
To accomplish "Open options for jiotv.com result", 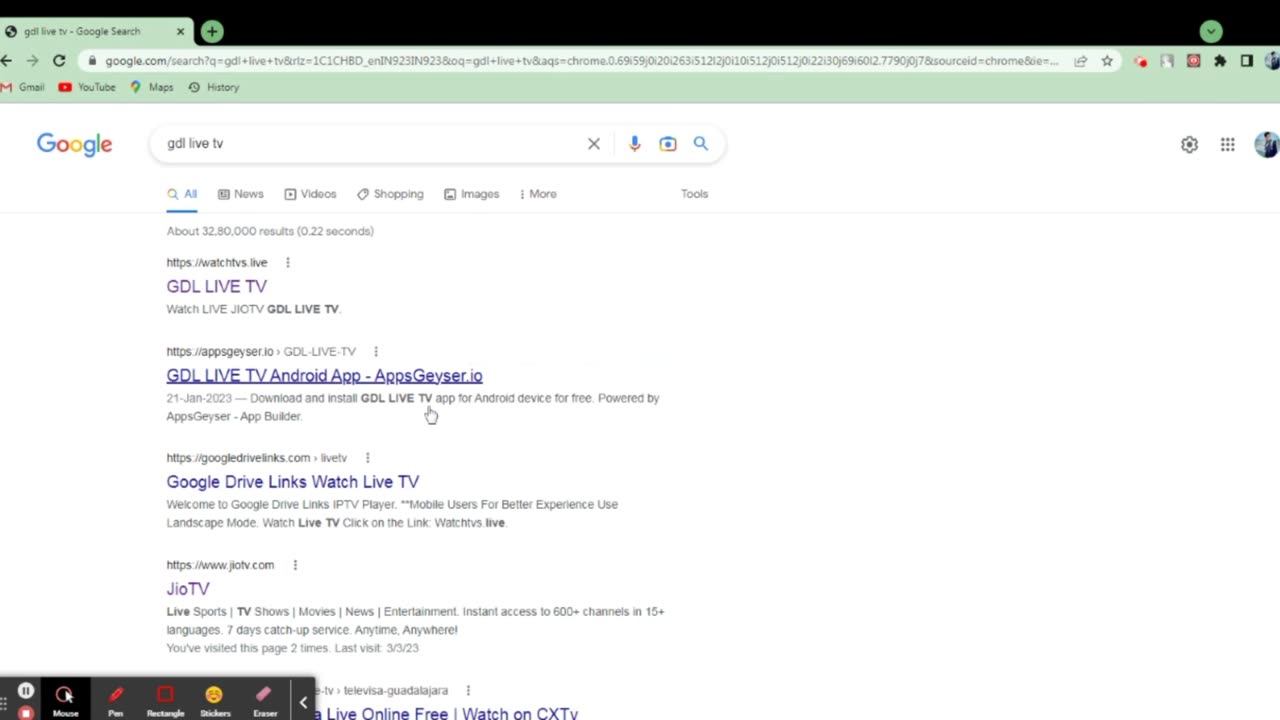I will pyautogui.click(x=295, y=565).
